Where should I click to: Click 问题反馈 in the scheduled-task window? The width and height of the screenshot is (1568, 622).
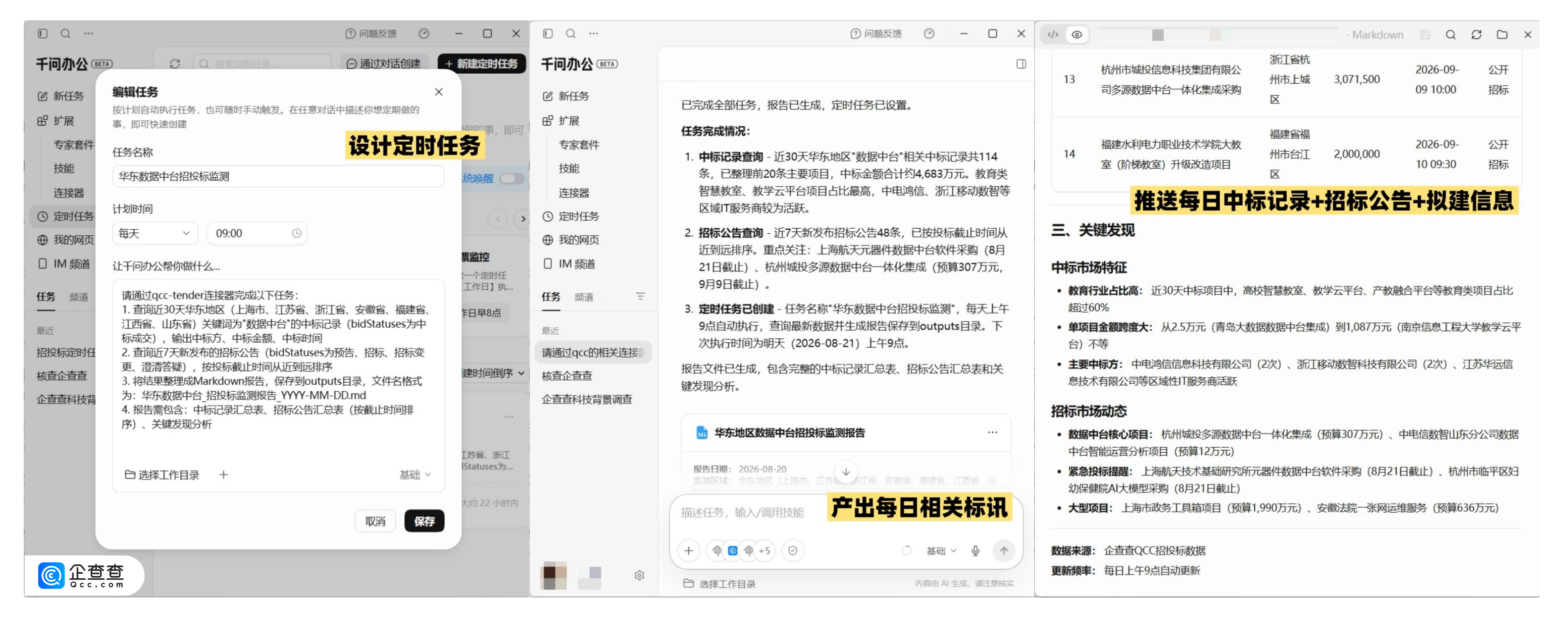pyautogui.click(x=371, y=33)
